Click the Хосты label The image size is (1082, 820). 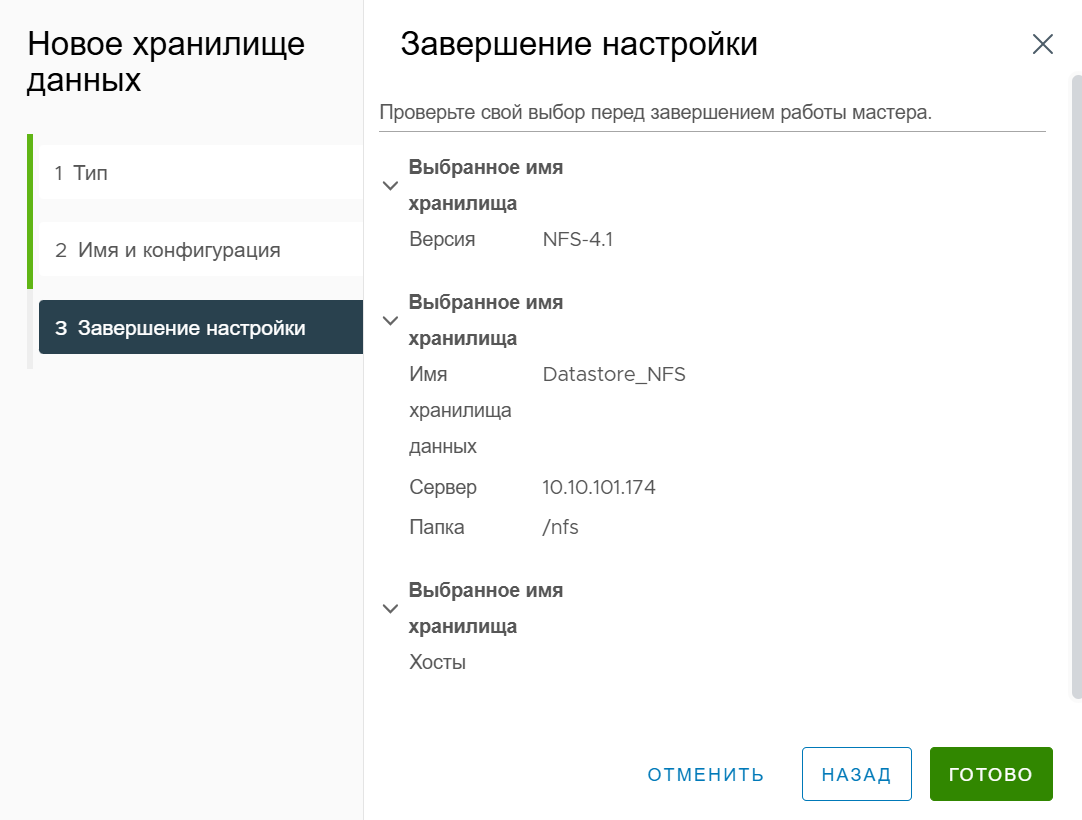(437, 662)
